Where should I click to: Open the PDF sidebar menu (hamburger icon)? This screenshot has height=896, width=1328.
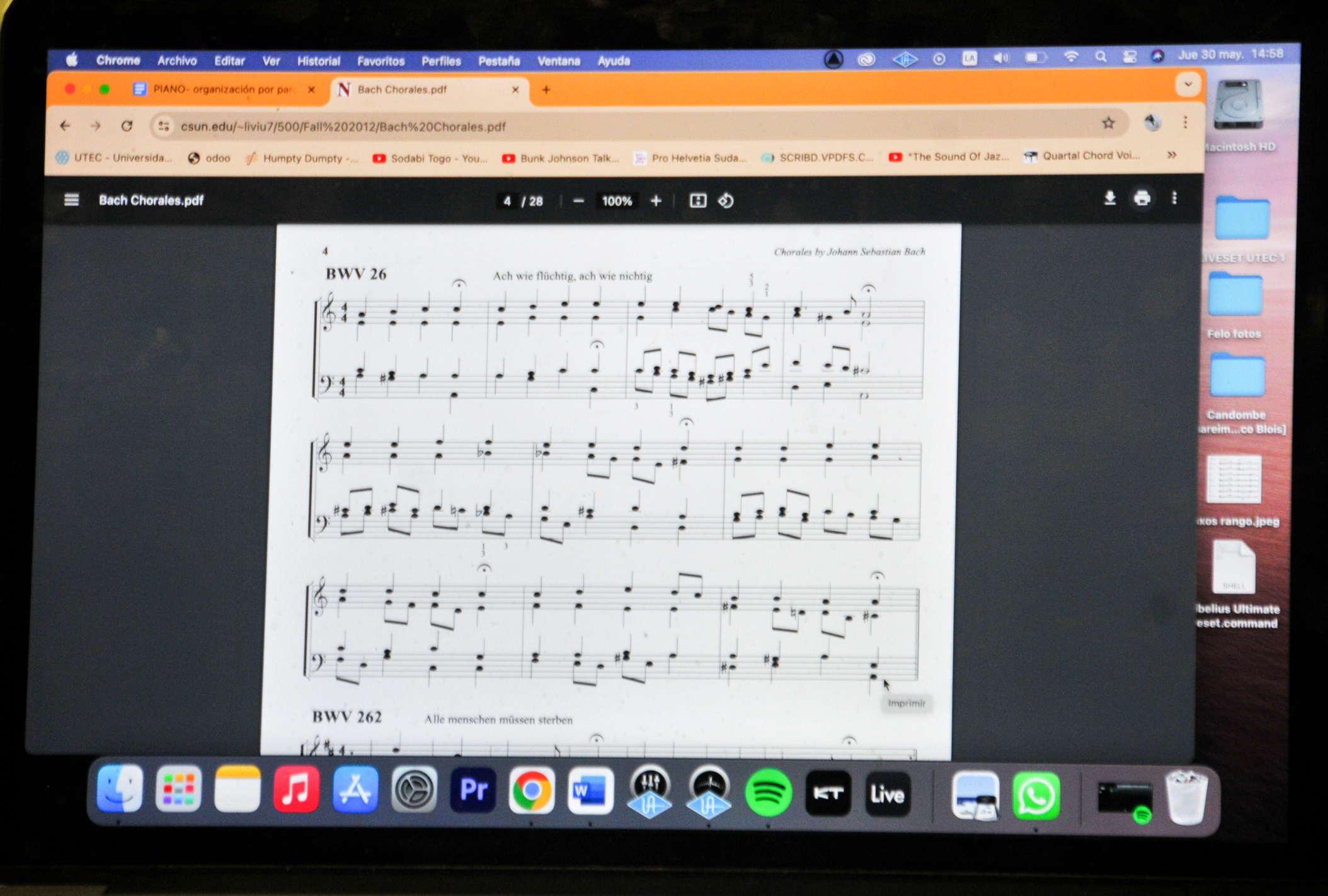pyautogui.click(x=72, y=200)
